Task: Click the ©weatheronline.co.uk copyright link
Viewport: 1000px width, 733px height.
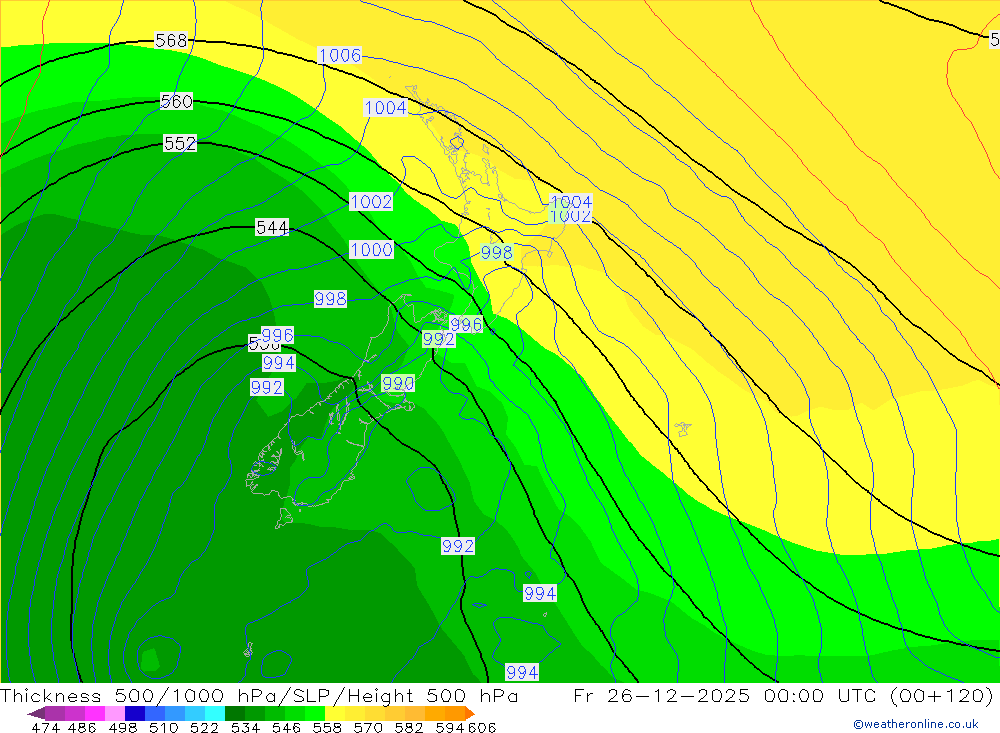Action: (x=916, y=724)
